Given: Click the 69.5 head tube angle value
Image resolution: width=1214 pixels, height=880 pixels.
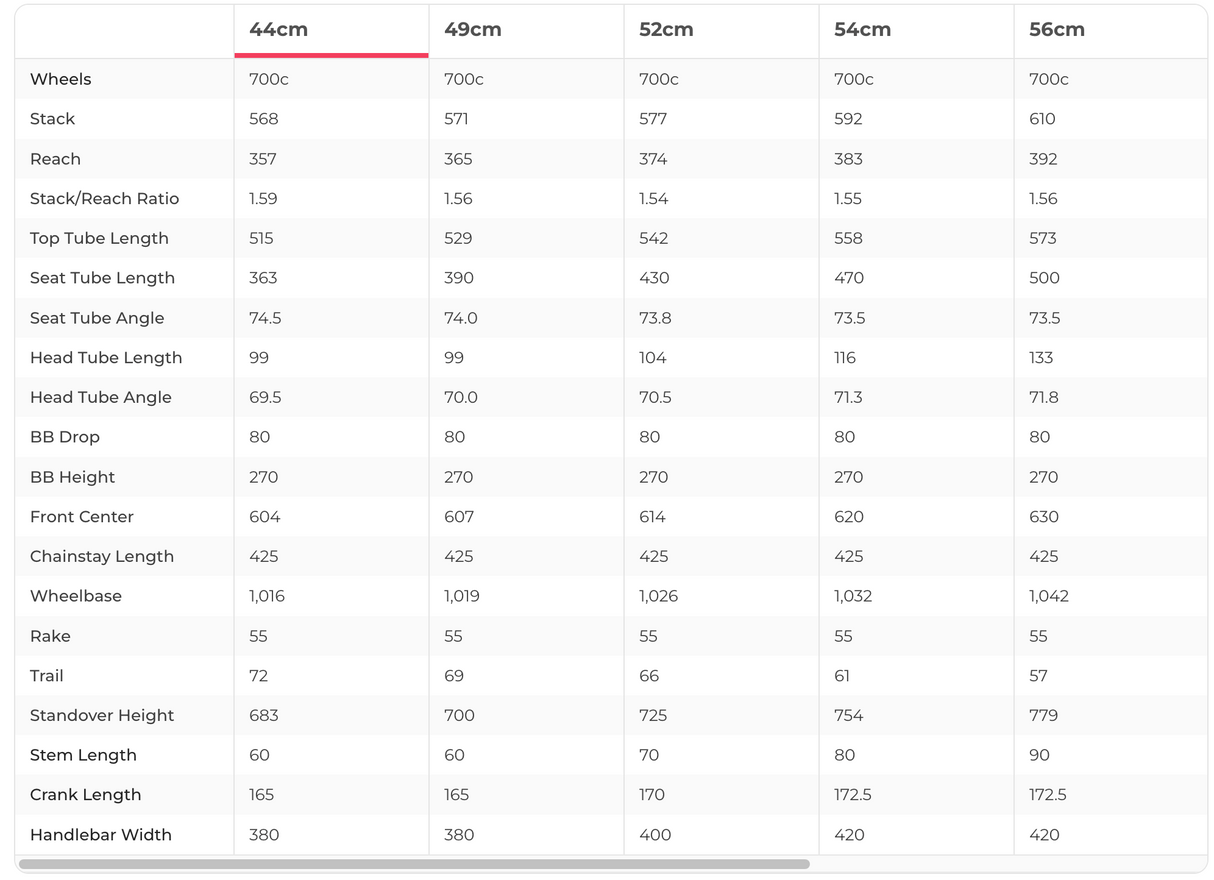Looking at the screenshot, I should (x=265, y=397).
